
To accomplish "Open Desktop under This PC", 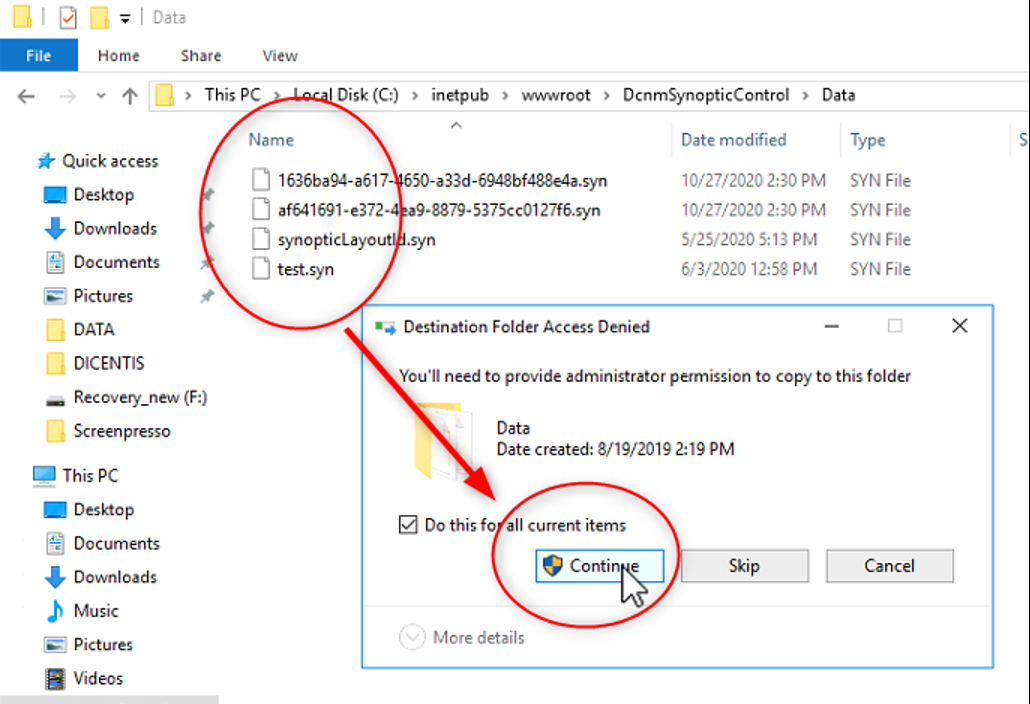I will click(104, 510).
